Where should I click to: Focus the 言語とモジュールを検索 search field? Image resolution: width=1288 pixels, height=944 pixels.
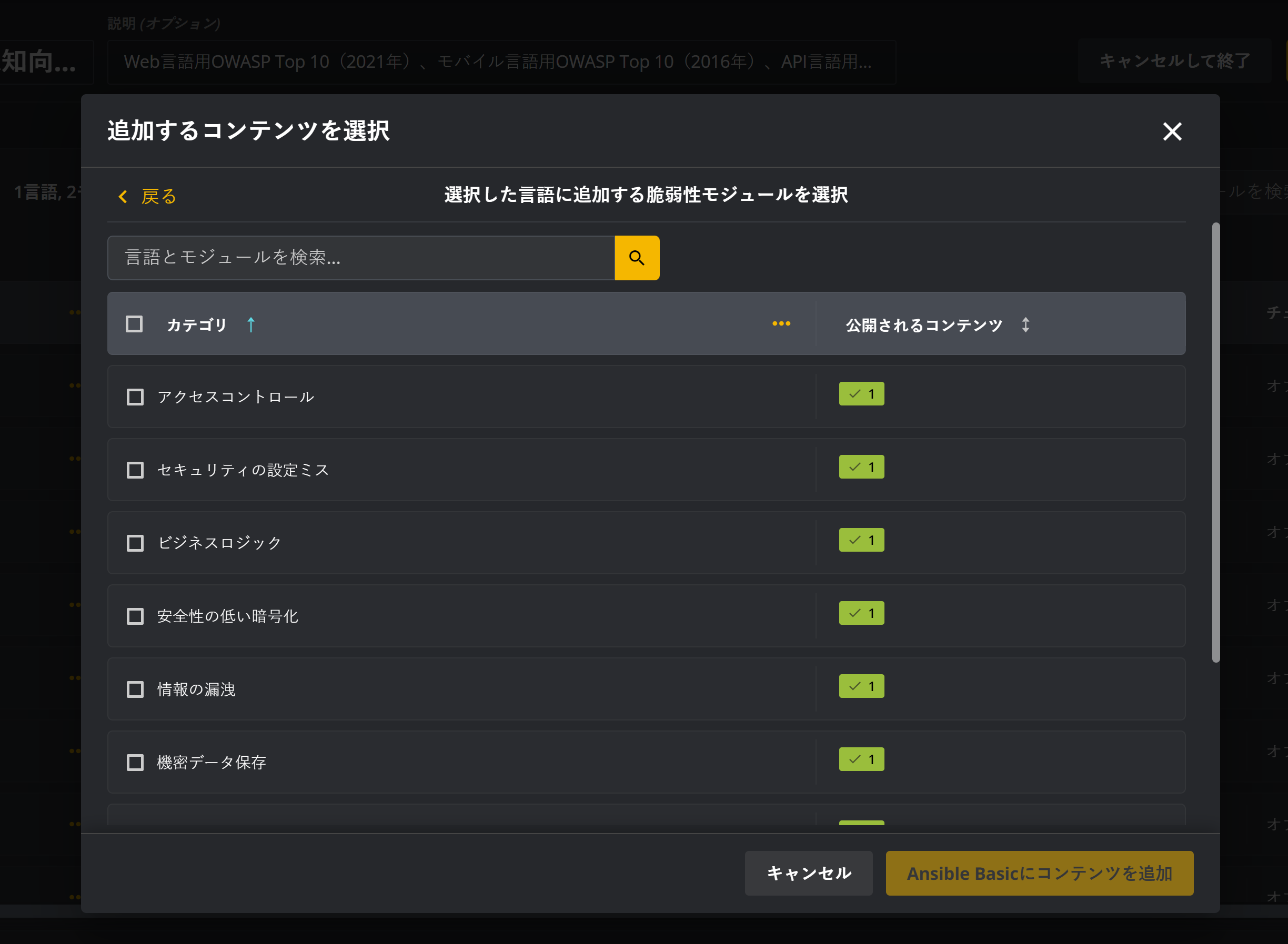pos(361,258)
